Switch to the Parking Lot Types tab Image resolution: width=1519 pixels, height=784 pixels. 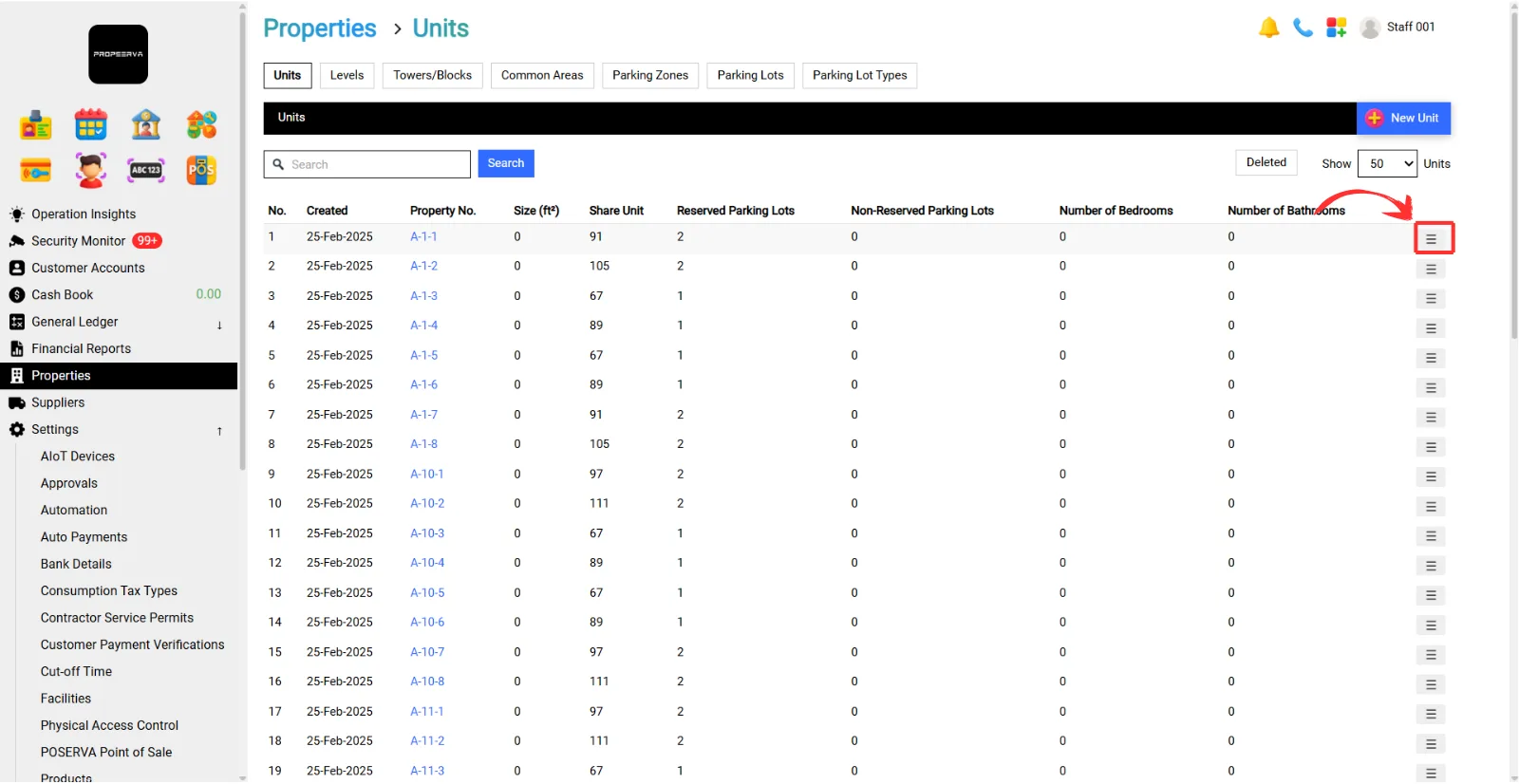click(859, 76)
